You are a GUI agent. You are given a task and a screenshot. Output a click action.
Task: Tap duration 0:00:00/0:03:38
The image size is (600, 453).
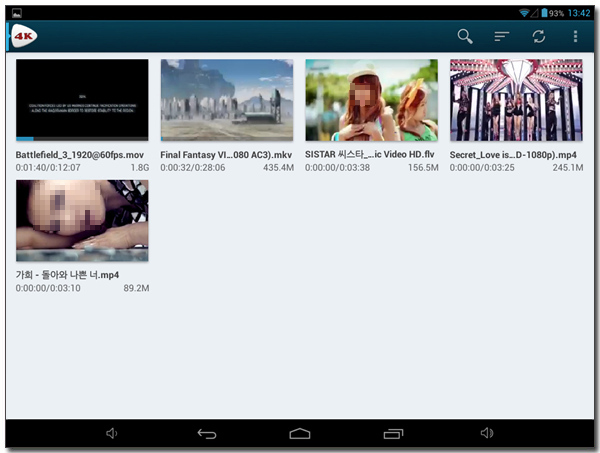click(x=338, y=168)
